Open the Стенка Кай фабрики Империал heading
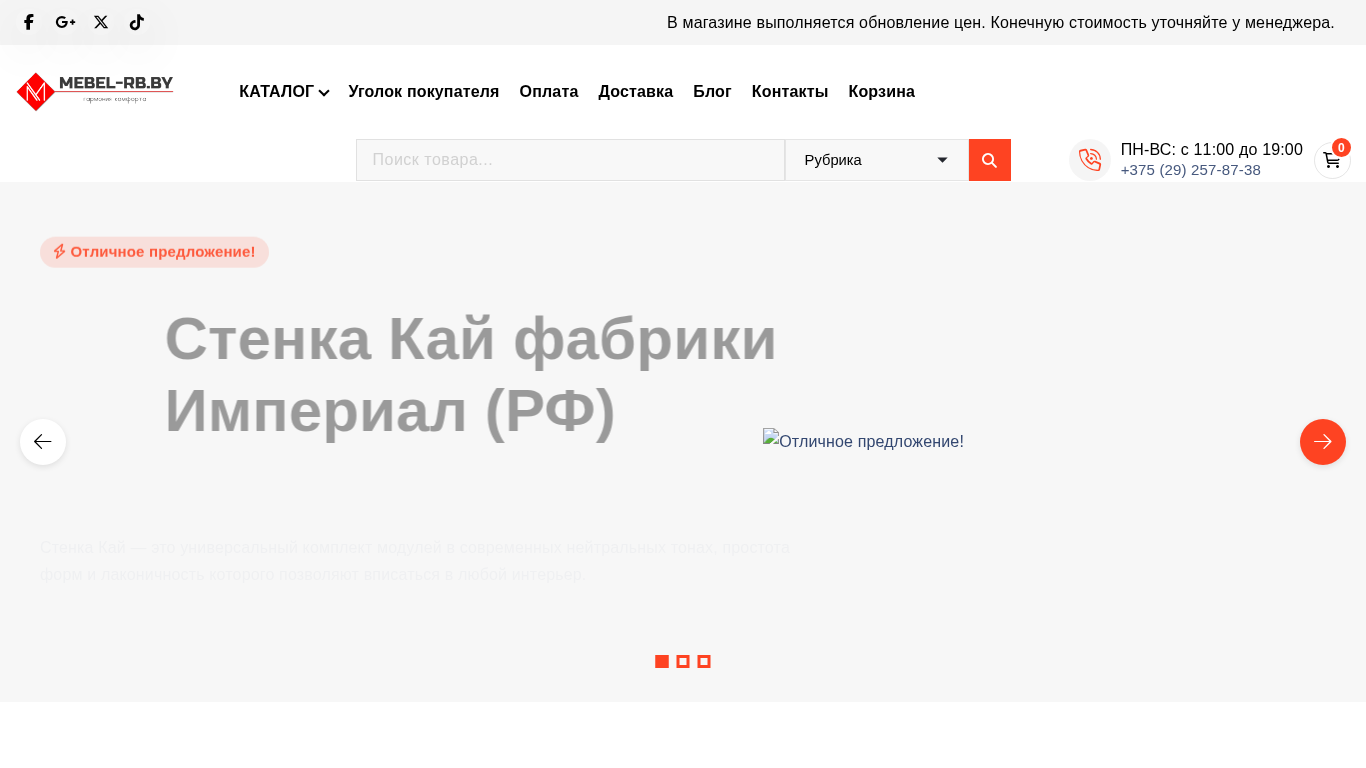 click(x=470, y=374)
